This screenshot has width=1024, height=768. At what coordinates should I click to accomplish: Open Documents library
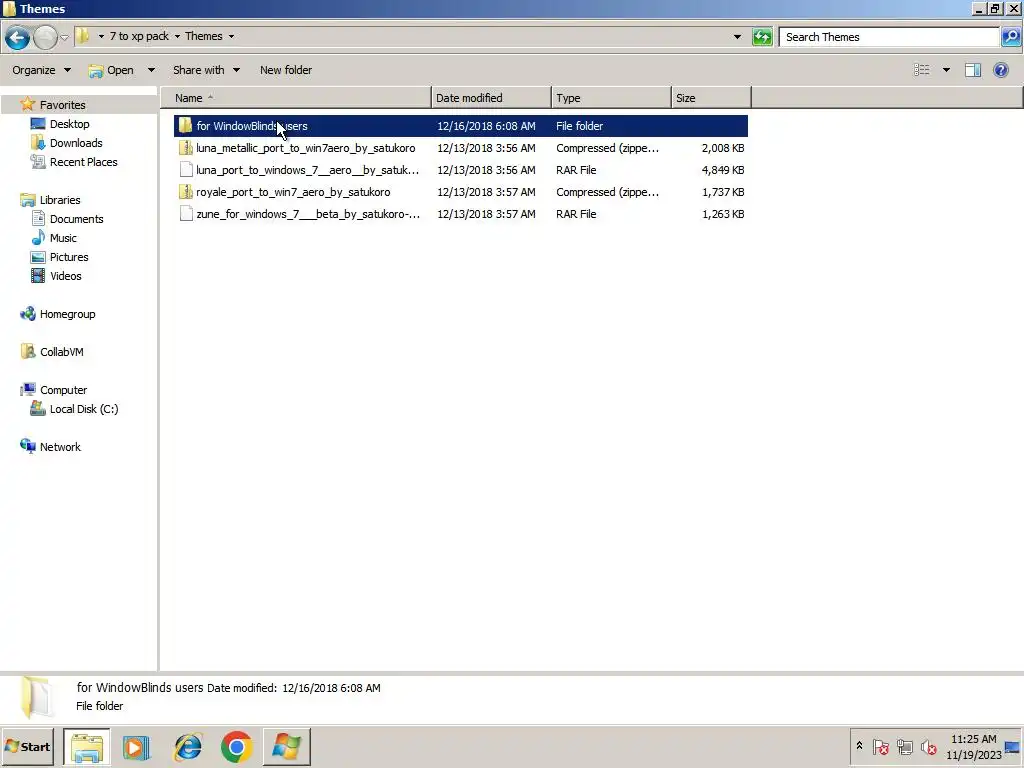click(x=76, y=219)
